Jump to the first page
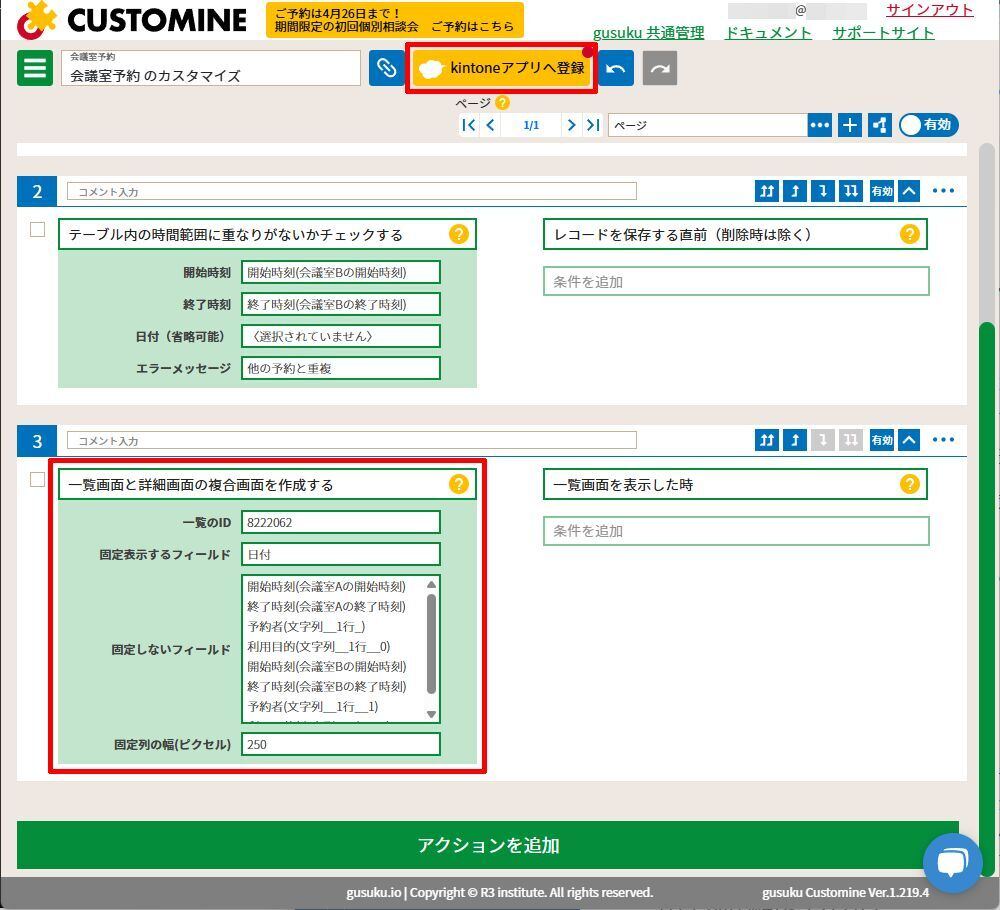The height and width of the screenshot is (910, 1000). click(469, 125)
